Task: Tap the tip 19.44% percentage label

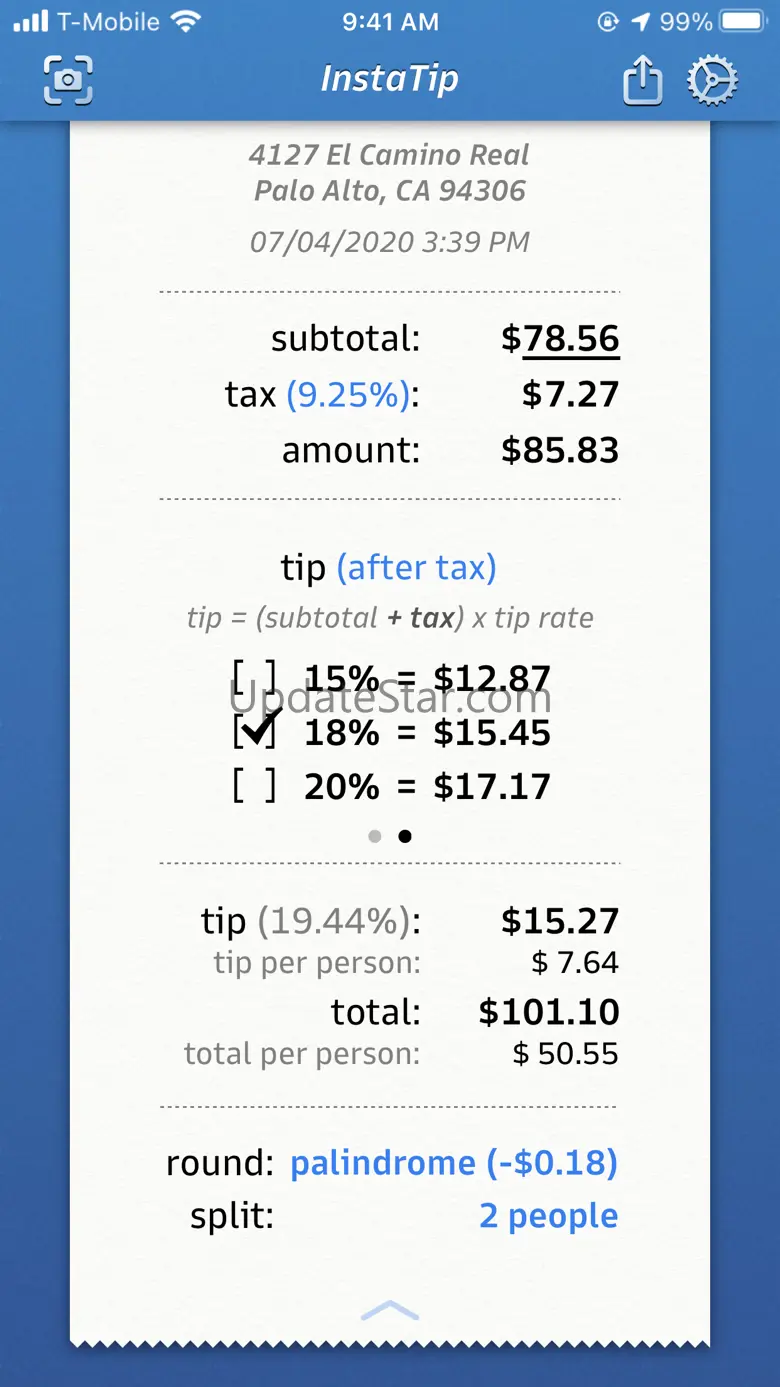Action: [x=334, y=921]
